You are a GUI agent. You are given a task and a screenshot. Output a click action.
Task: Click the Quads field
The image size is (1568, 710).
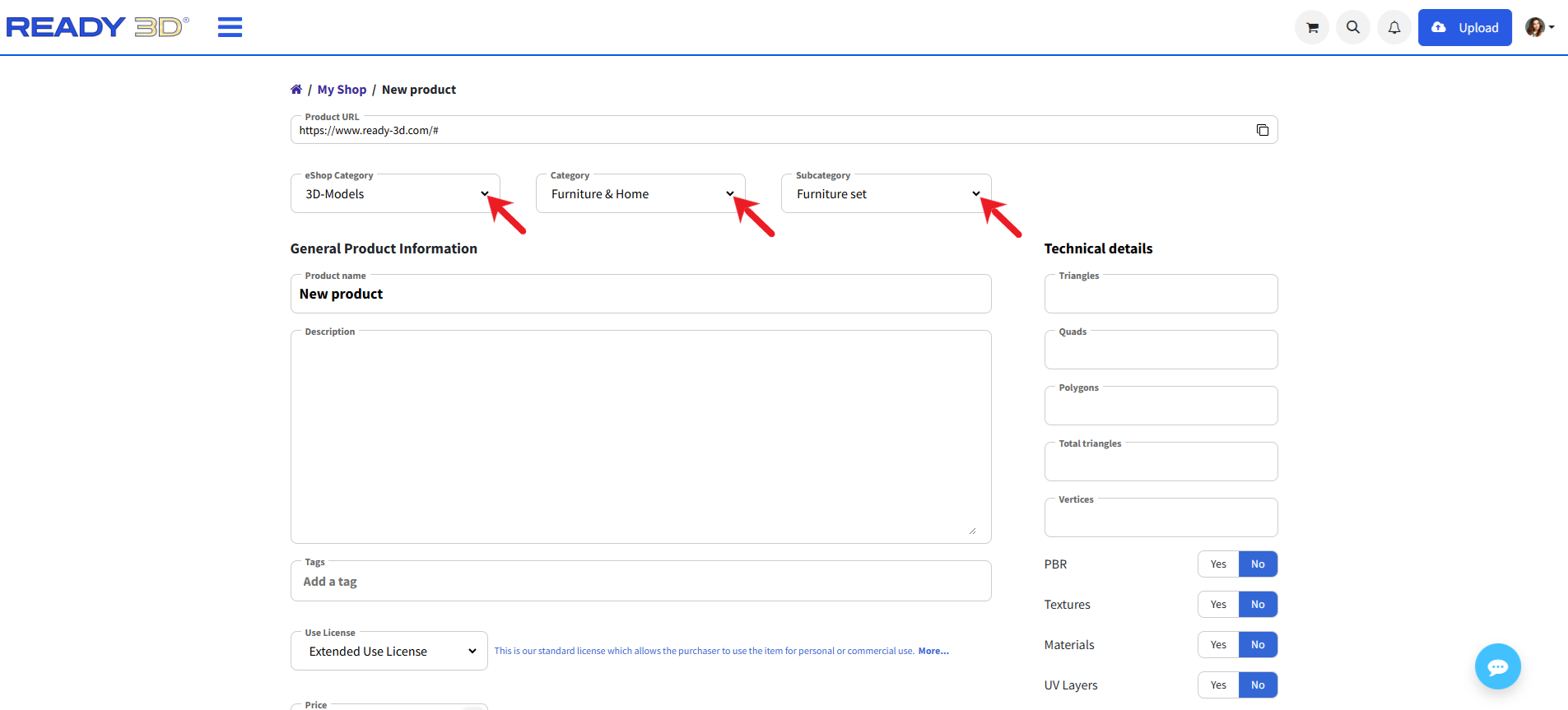(x=1161, y=350)
